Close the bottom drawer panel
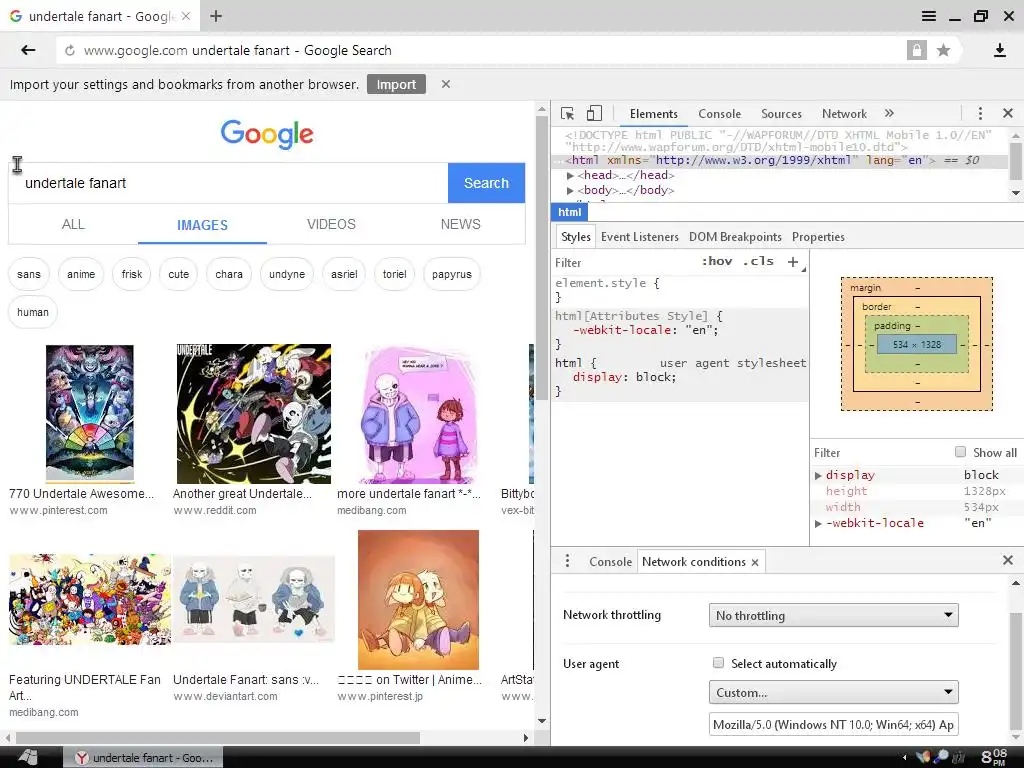The height and width of the screenshot is (768, 1024). pyautogui.click(x=1008, y=560)
